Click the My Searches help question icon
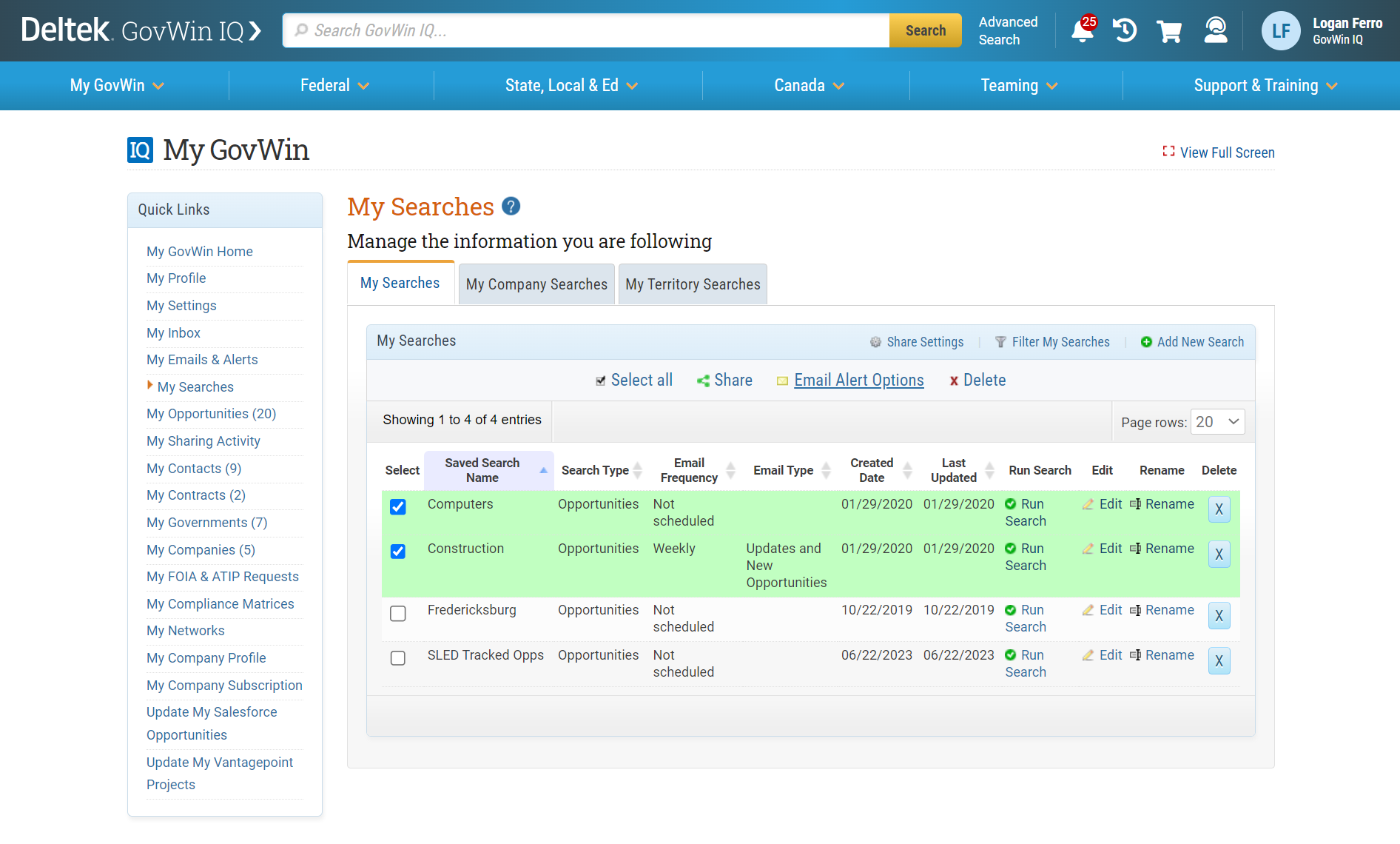The width and height of the screenshot is (1400, 844). [511, 207]
